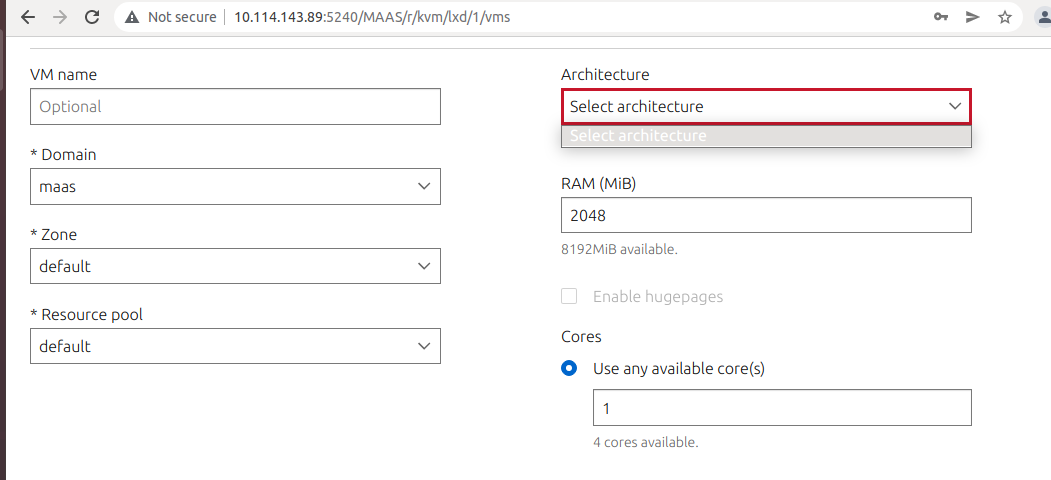Select Use any available core(s) radio
This screenshot has width=1051, height=480.
click(569, 368)
